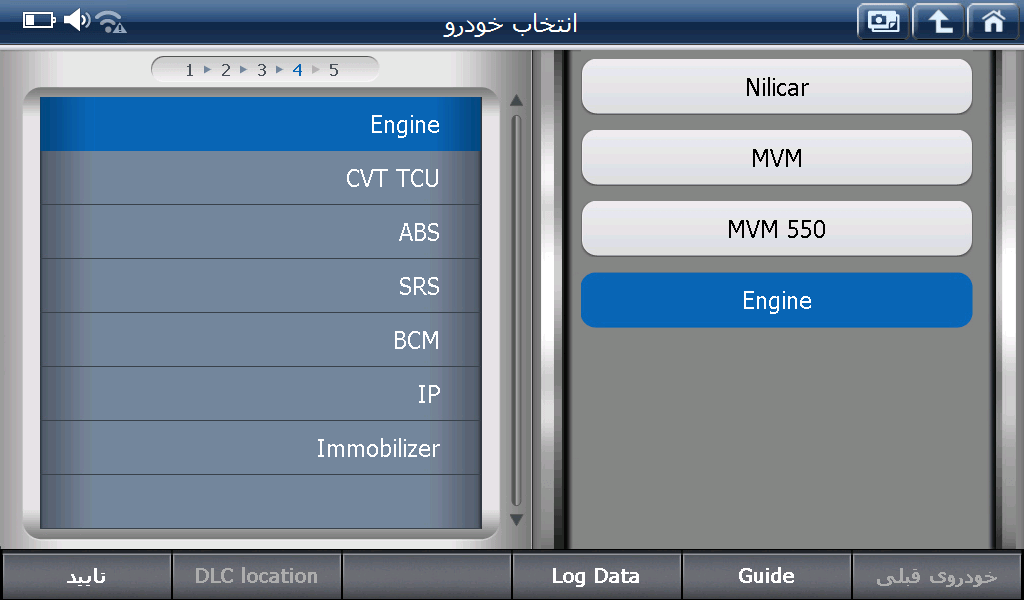Select the BCM module entry
The height and width of the screenshot is (600, 1024).
click(260, 341)
